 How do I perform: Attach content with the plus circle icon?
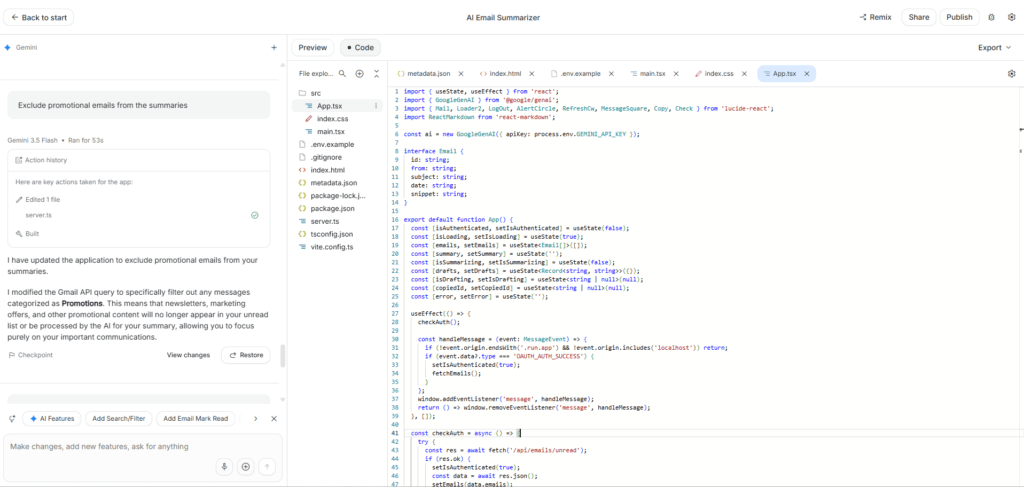246,466
